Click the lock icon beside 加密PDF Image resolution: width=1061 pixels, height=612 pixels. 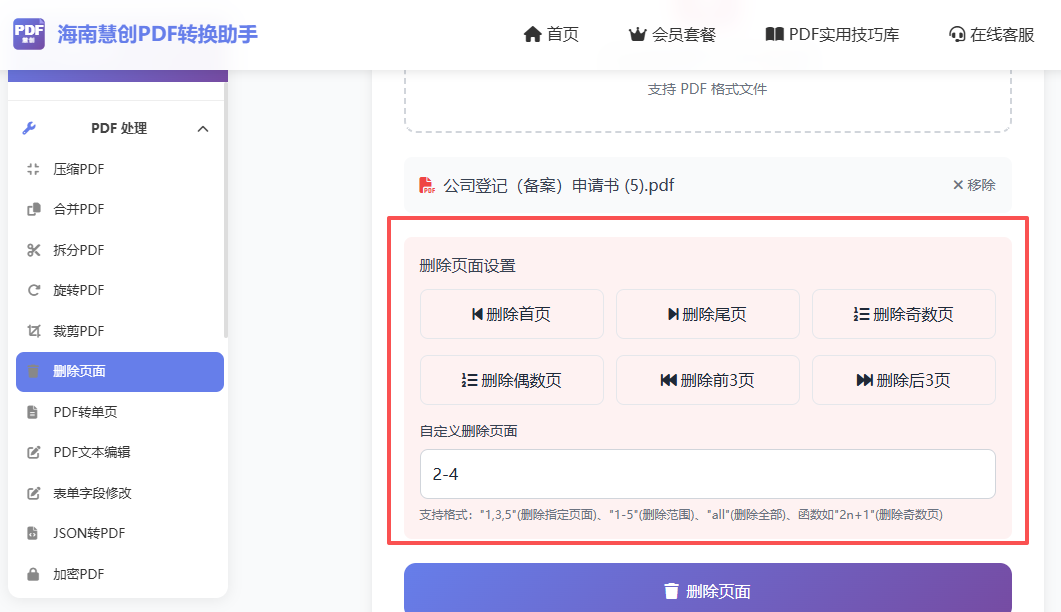click(x=32, y=574)
